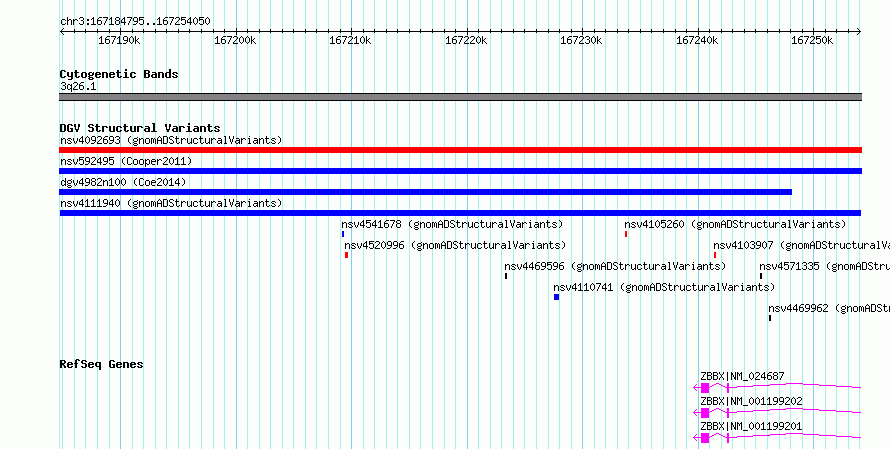Click the black nsv4469962 variant marker
The width and height of the screenshot is (890, 449).
pyautogui.click(x=770, y=318)
